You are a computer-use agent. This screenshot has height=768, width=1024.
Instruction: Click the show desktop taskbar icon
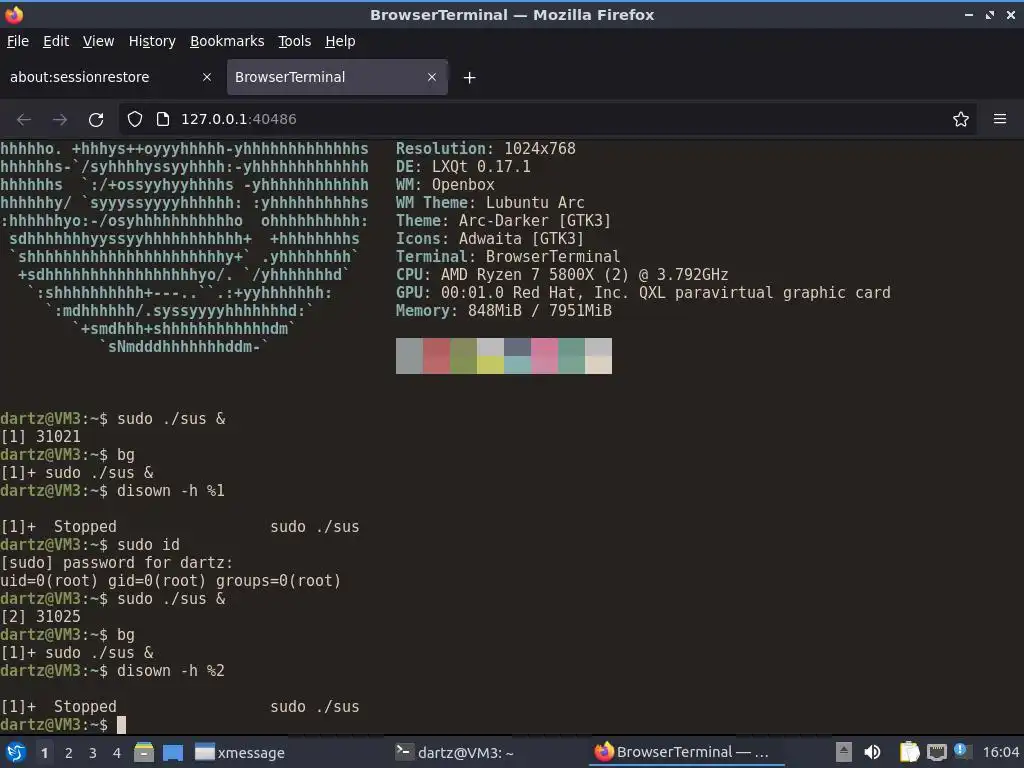pos(172,752)
